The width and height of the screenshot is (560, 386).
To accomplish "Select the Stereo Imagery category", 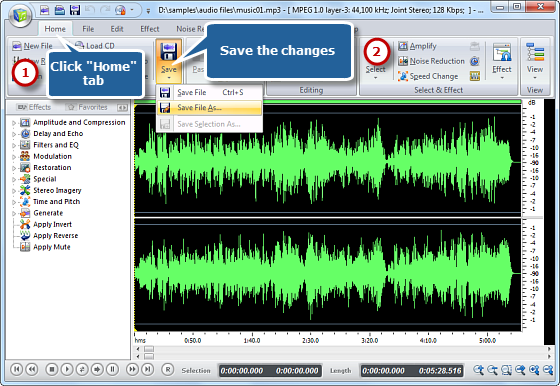I will (x=57, y=190).
